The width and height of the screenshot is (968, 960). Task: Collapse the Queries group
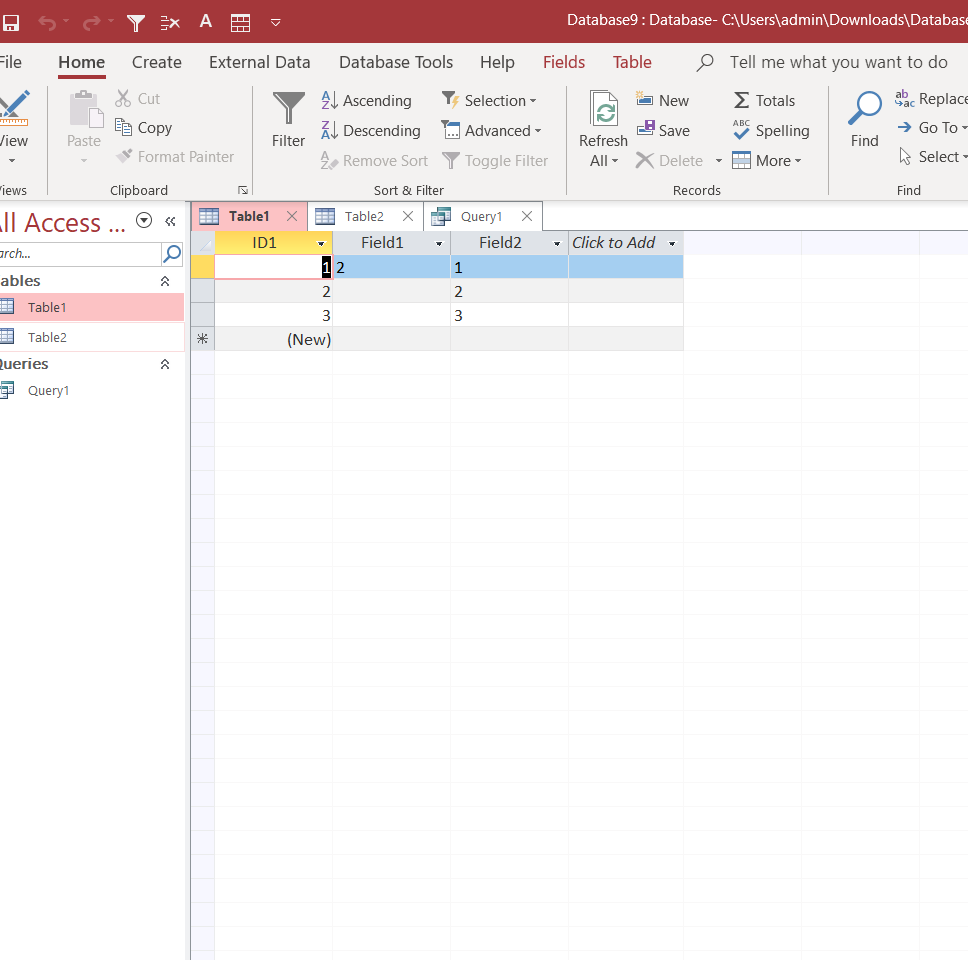point(165,364)
